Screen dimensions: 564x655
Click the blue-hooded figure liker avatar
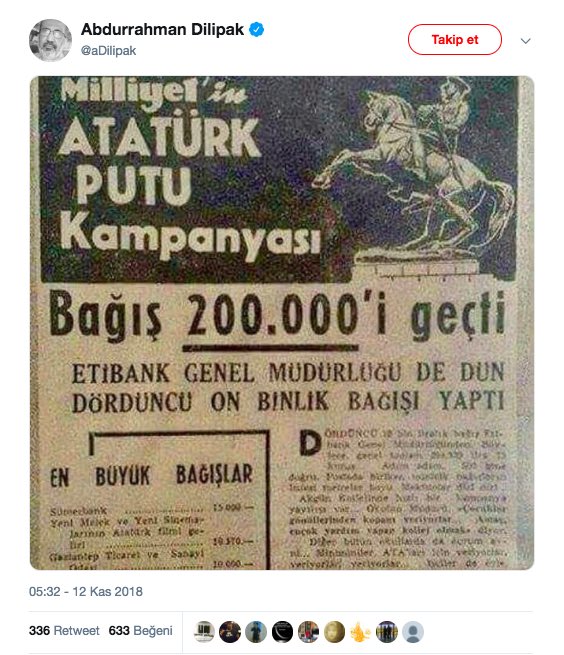click(x=256, y=631)
